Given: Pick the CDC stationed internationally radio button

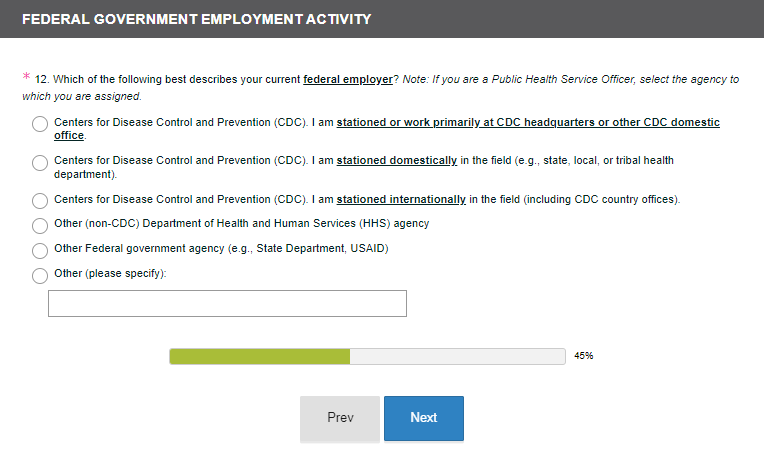Looking at the screenshot, I should 40,201.
